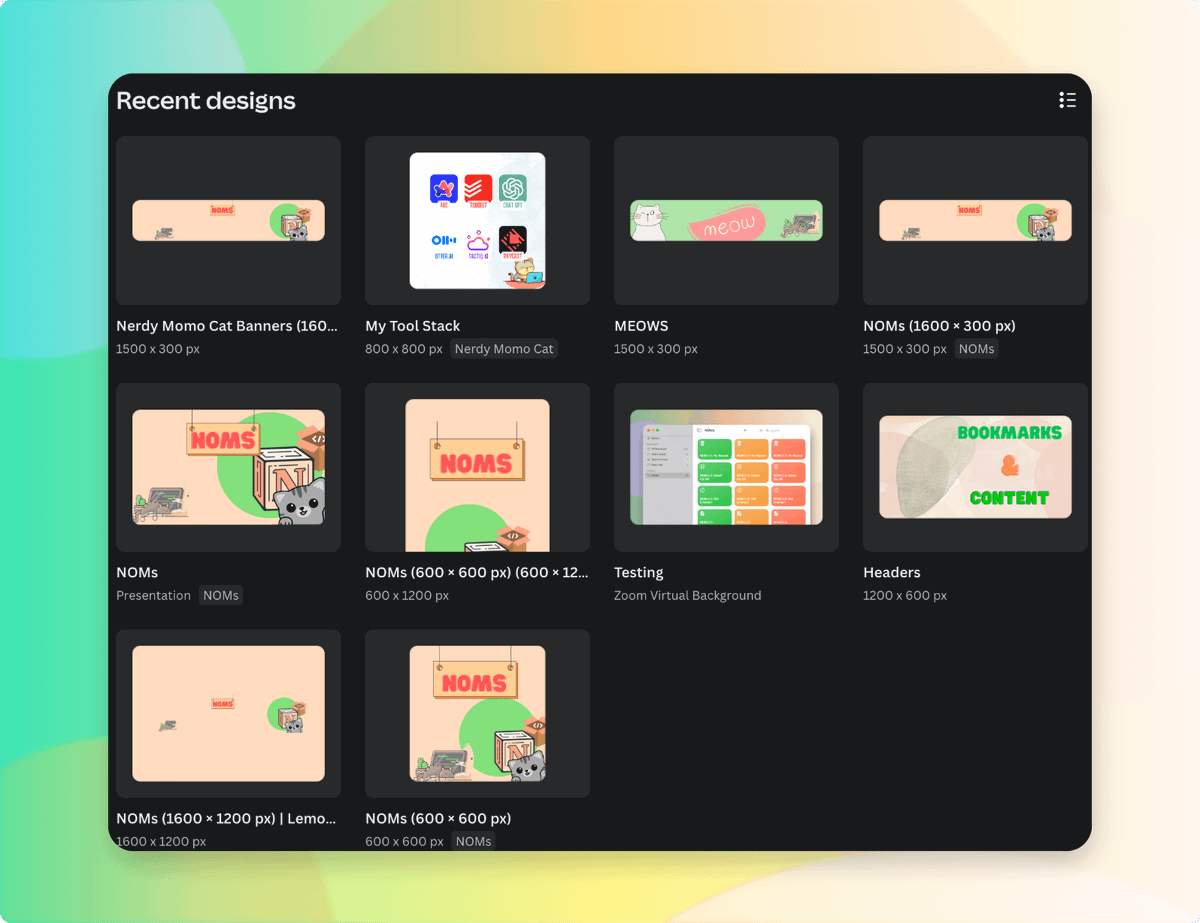Image resolution: width=1200 pixels, height=923 pixels.
Task: Click the Nerdy Momo Cat Banners title text
Action: coord(227,326)
